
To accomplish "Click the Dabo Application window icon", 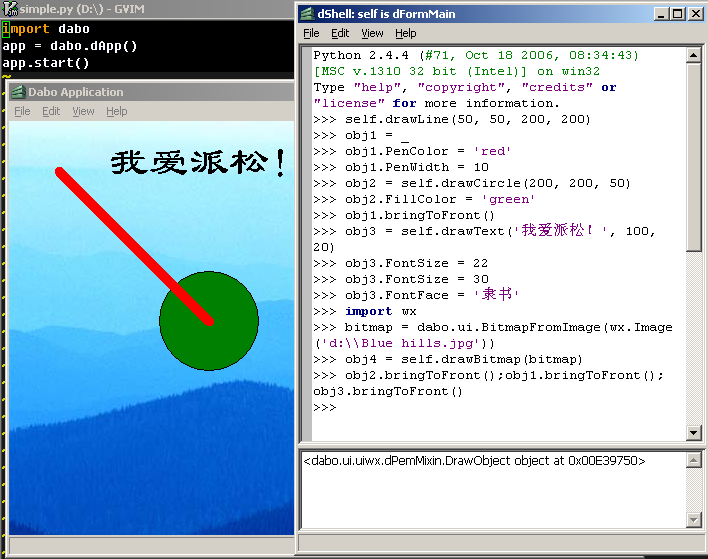I will click(18, 92).
